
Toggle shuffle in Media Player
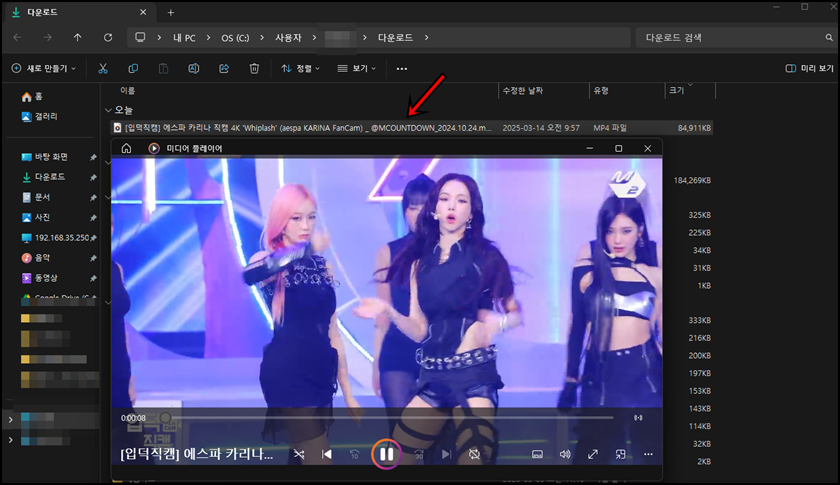299,454
